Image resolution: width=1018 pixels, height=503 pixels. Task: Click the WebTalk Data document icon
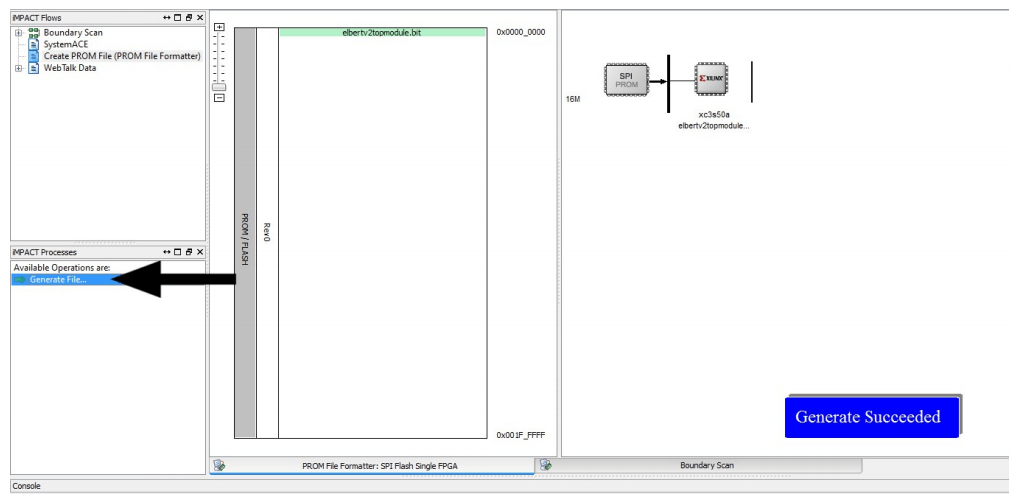[x=33, y=68]
